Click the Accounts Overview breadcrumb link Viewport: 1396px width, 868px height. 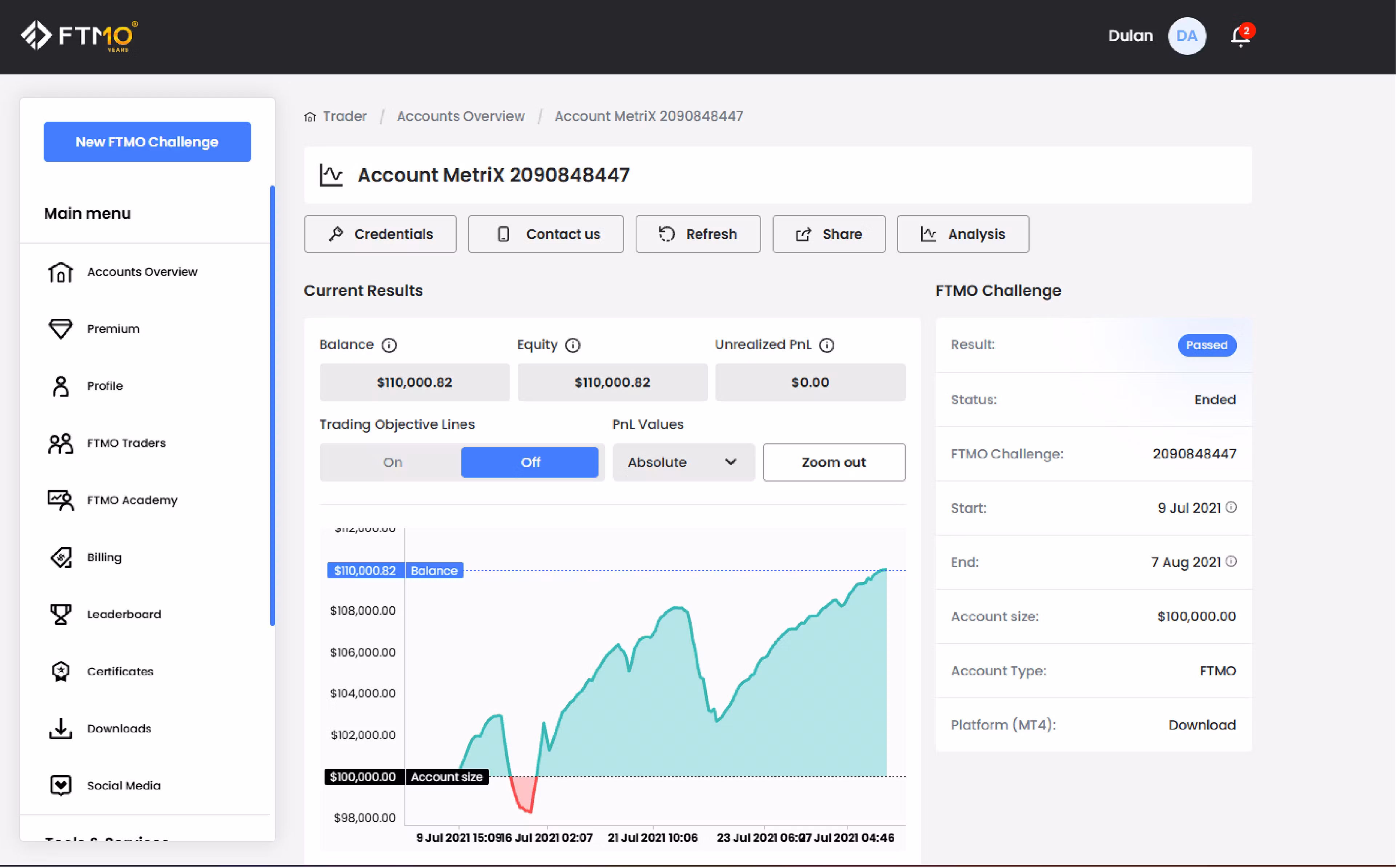pos(460,117)
